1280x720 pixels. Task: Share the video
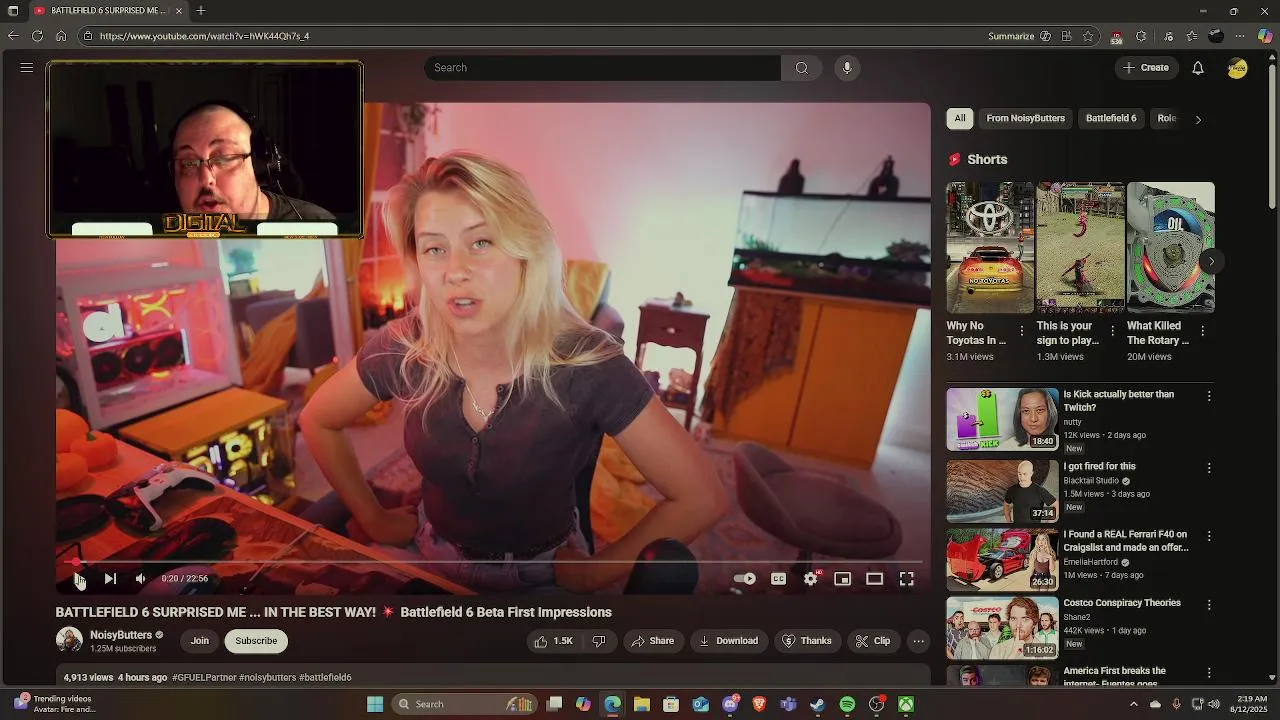(652, 641)
